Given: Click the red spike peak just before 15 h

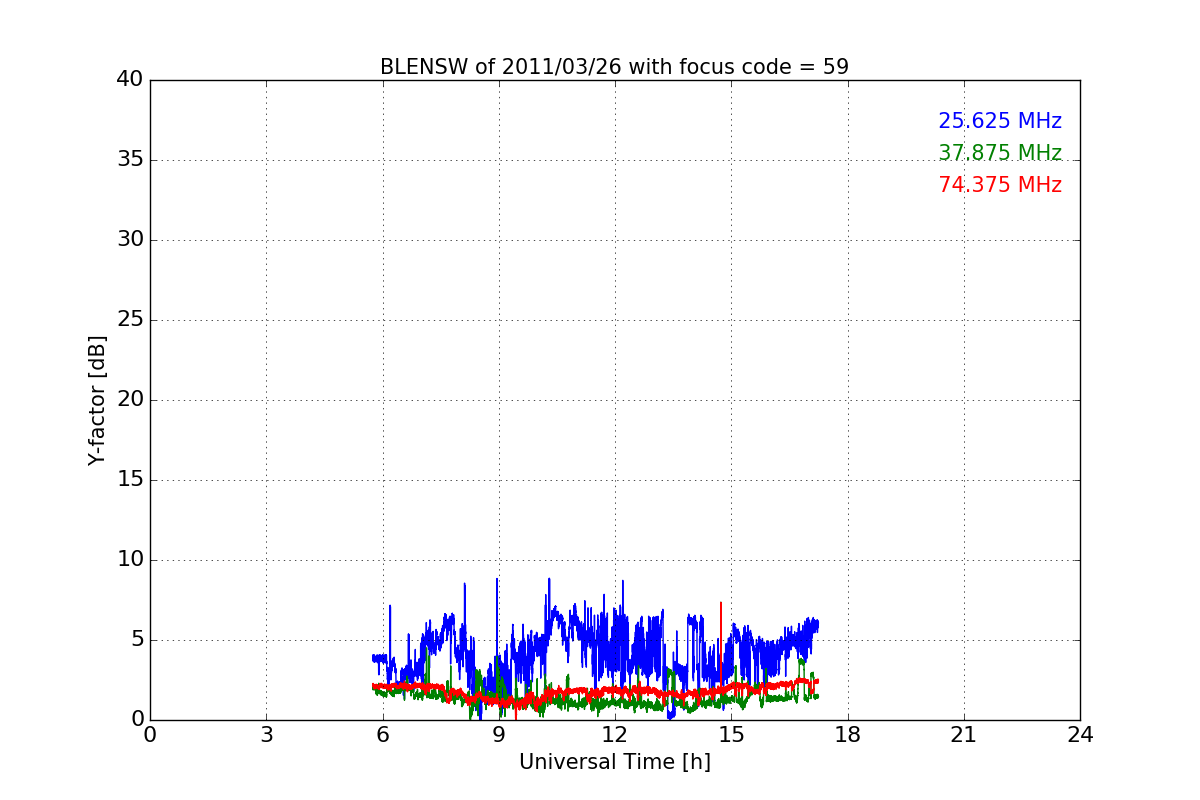Looking at the screenshot, I should pyautogui.click(x=721, y=603).
